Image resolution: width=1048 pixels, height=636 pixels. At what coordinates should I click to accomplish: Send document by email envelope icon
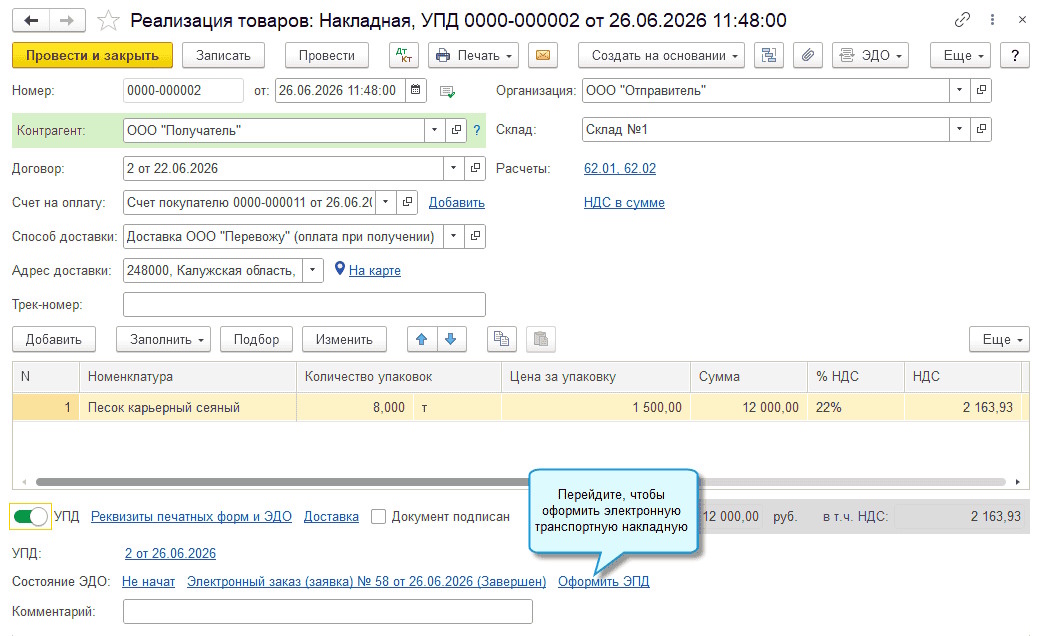click(543, 55)
